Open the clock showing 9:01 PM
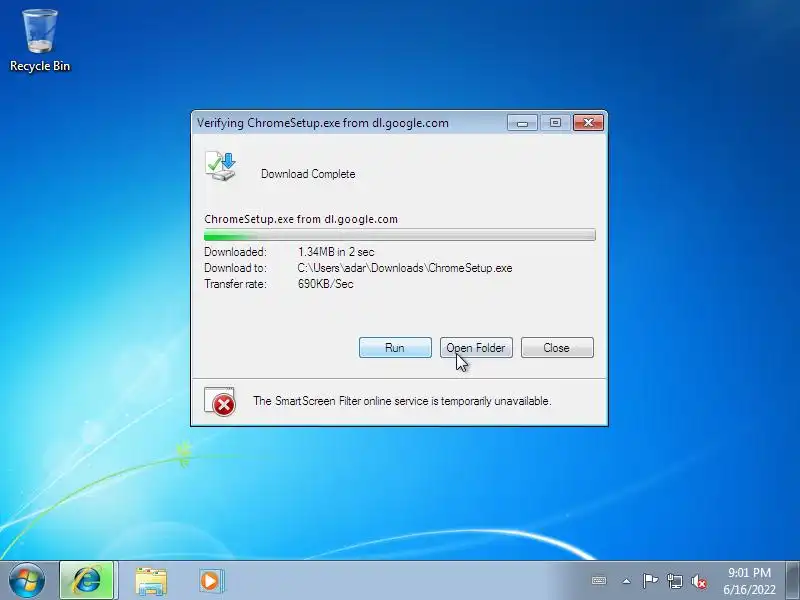The height and width of the screenshot is (600, 800). (x=749, y=581)
